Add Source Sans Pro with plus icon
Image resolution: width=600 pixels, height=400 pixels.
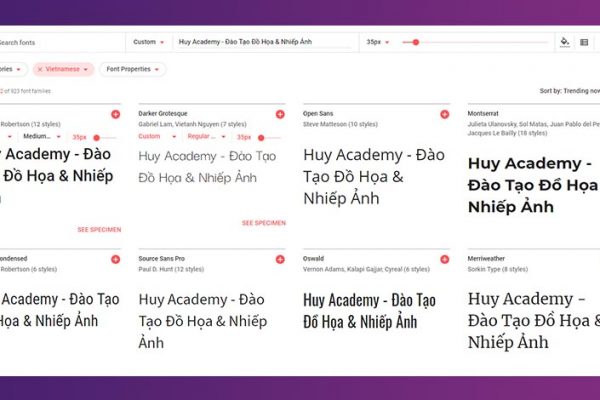280,259
